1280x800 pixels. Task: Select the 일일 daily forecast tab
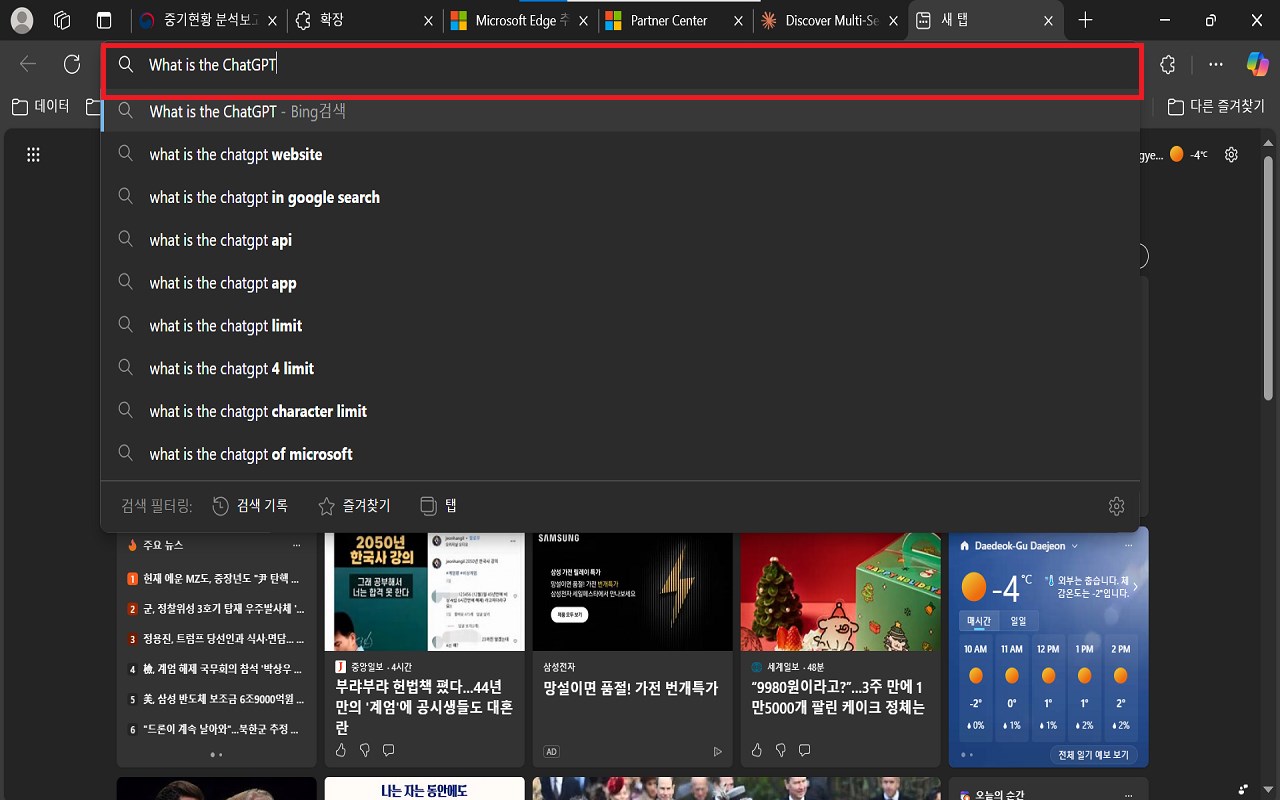click(1018, 621)
